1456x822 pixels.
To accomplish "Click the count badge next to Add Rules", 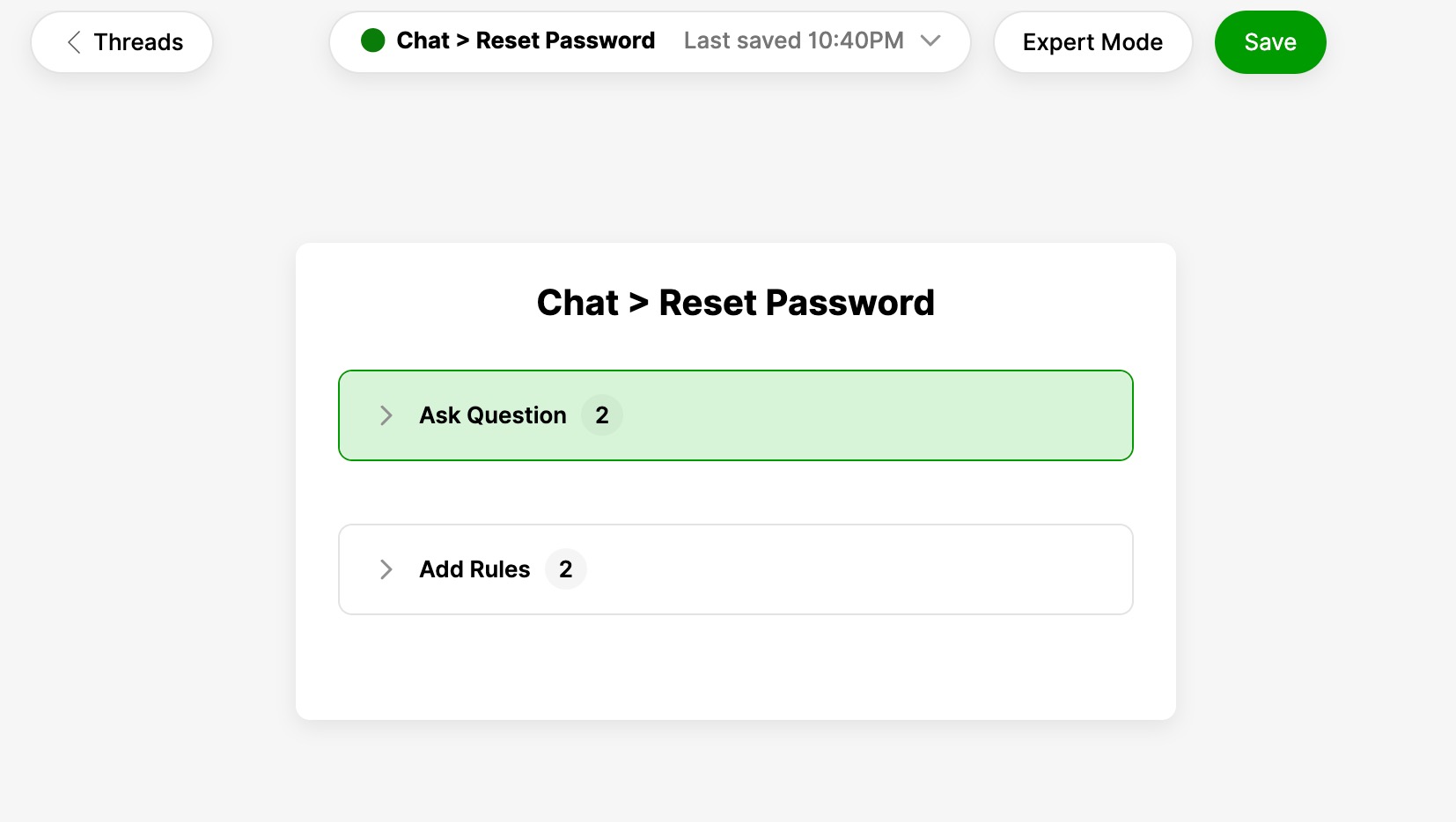I will (x=566, y=569).
